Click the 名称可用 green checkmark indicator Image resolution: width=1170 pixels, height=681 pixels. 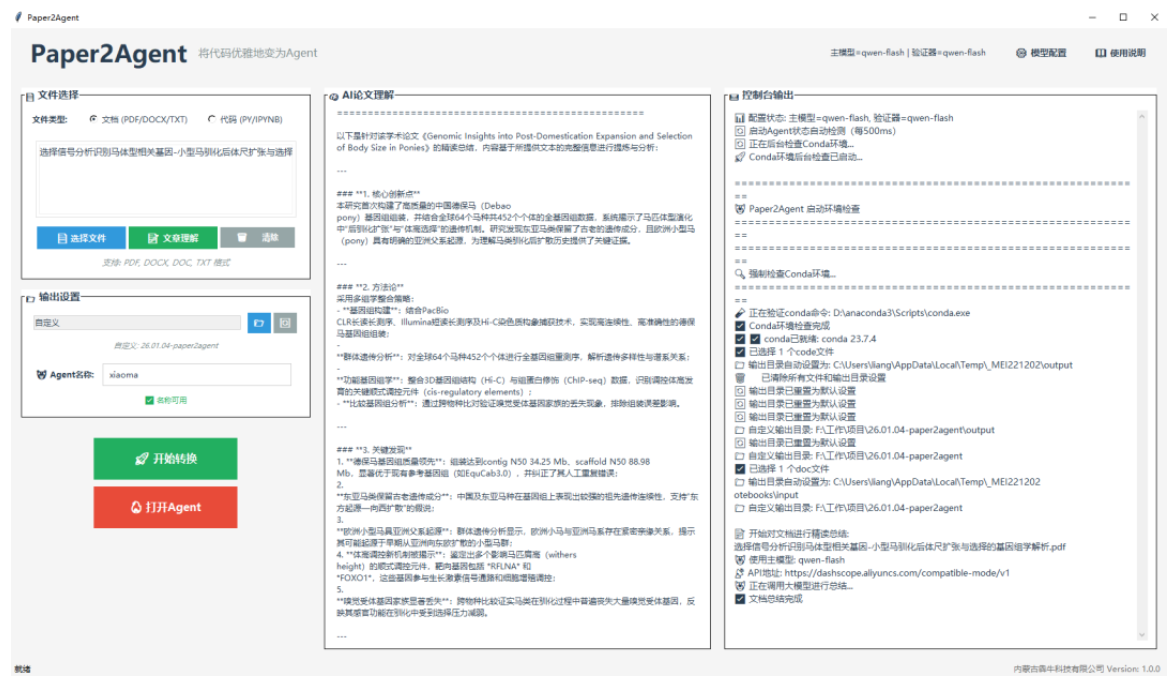tap(149, 400)
